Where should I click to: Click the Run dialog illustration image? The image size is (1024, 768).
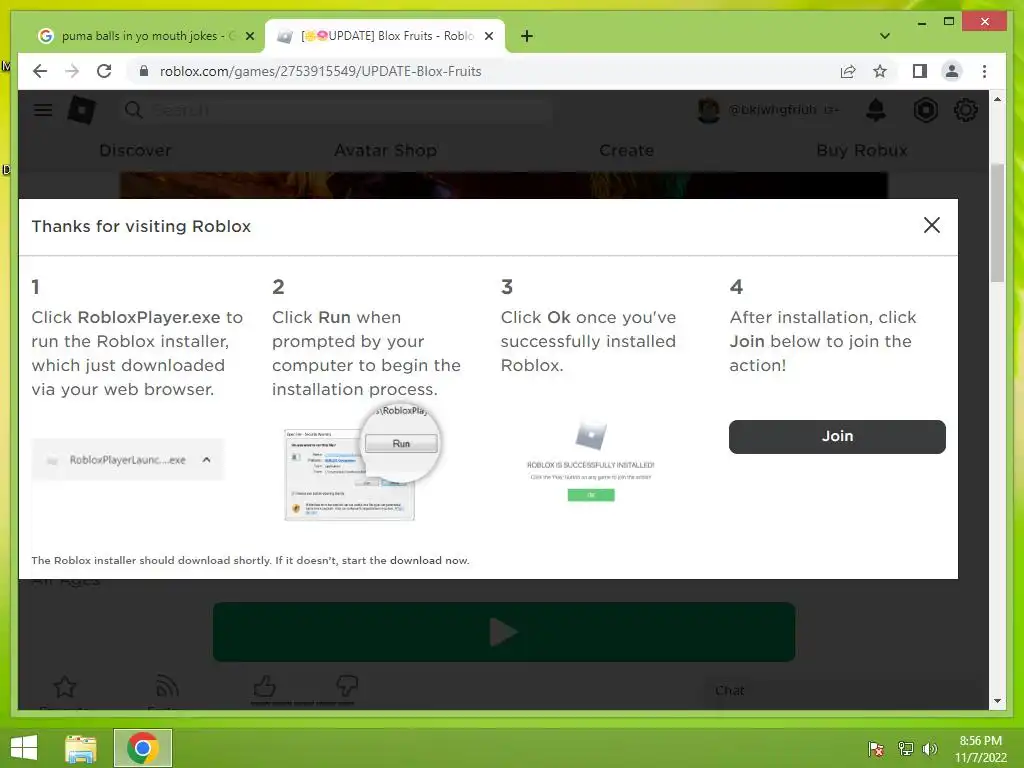pos(362,462)
